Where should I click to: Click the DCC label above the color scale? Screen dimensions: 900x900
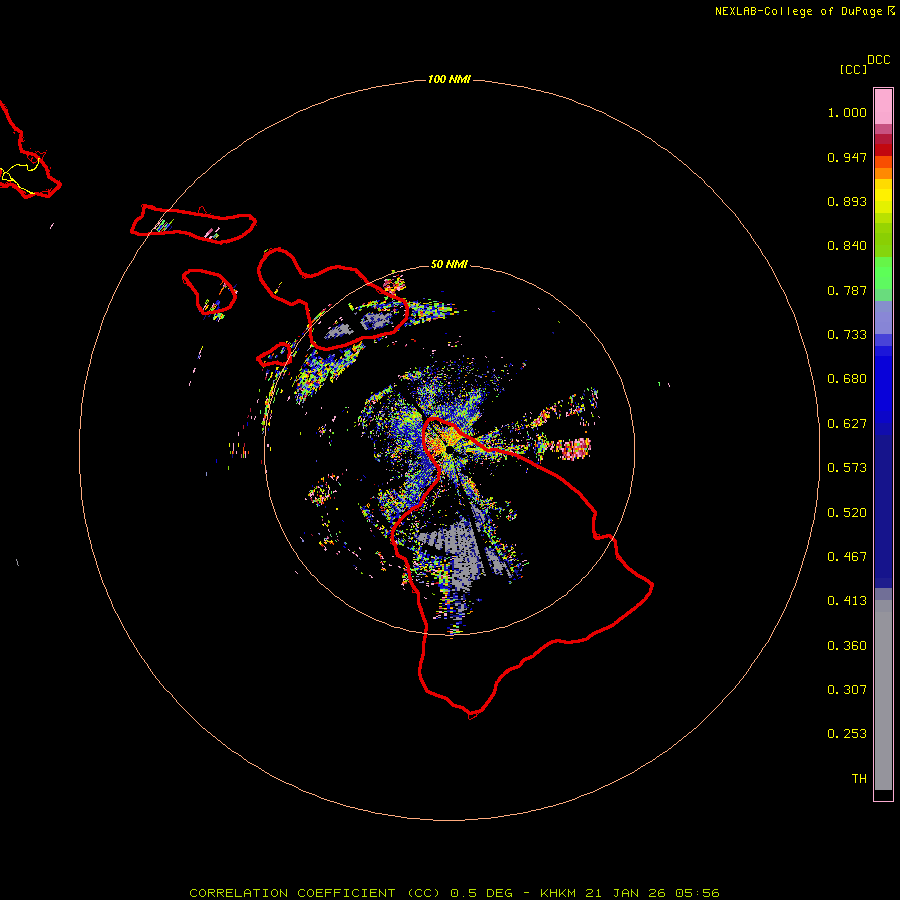point(879,60)
